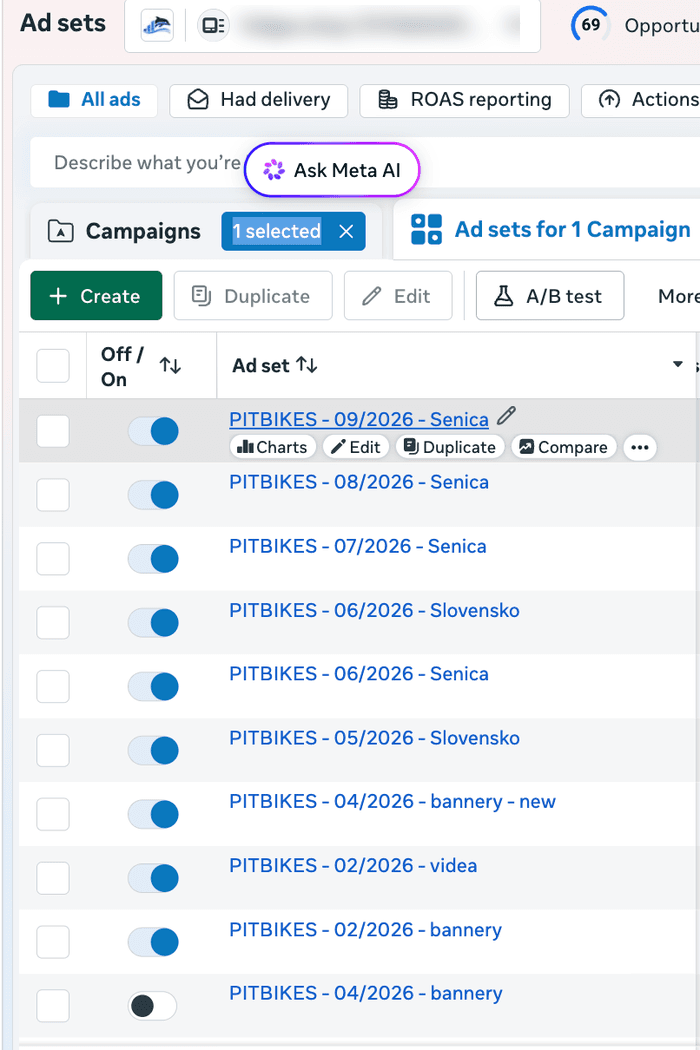Turn off PITBIKES 06/2026 Senica toggle

point(153,686)
